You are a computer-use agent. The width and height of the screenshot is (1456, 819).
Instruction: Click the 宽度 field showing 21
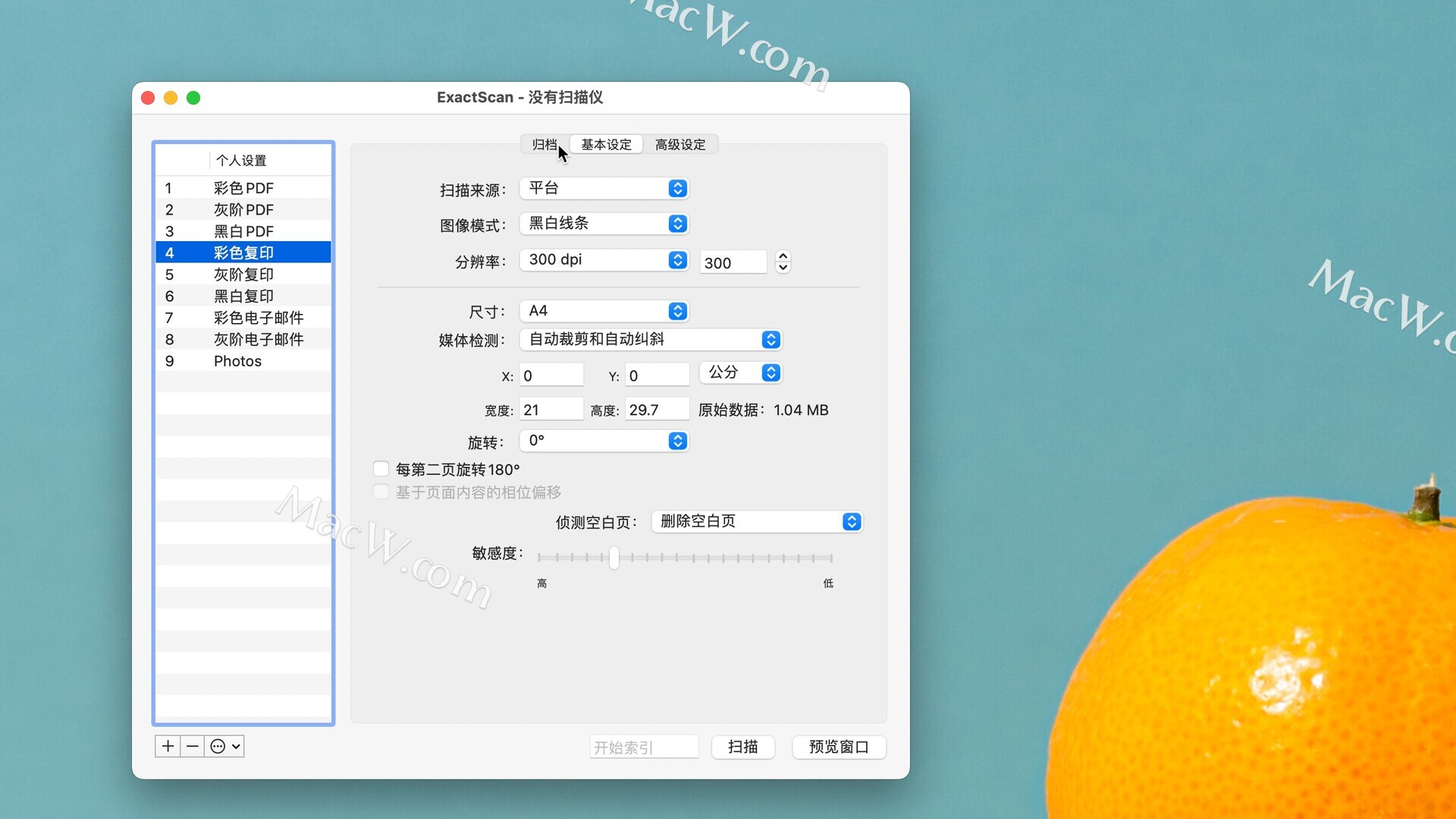[x=551, y=409]
